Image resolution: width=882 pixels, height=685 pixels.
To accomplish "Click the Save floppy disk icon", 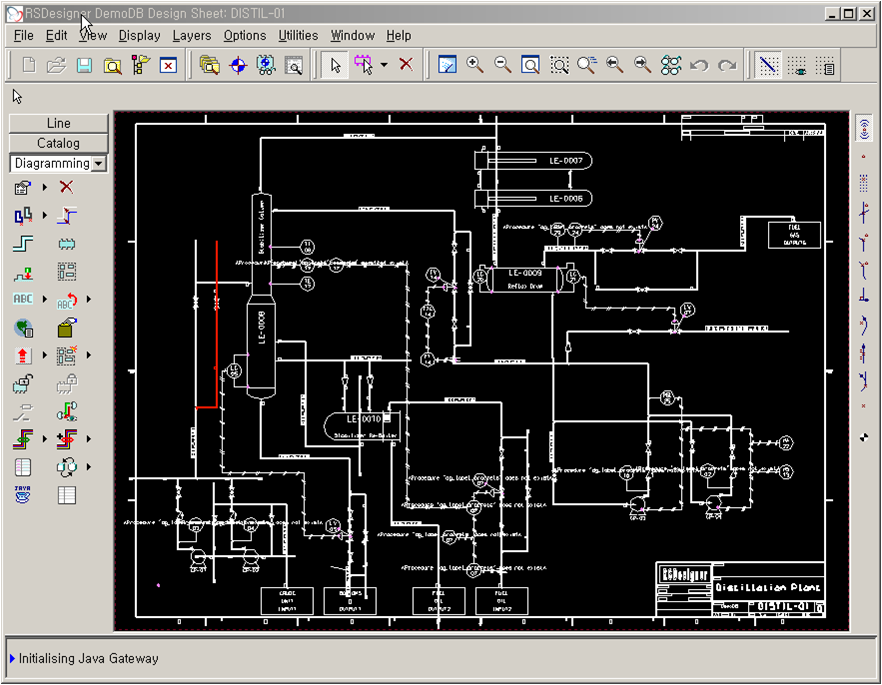I will click(x=84, y=65).
